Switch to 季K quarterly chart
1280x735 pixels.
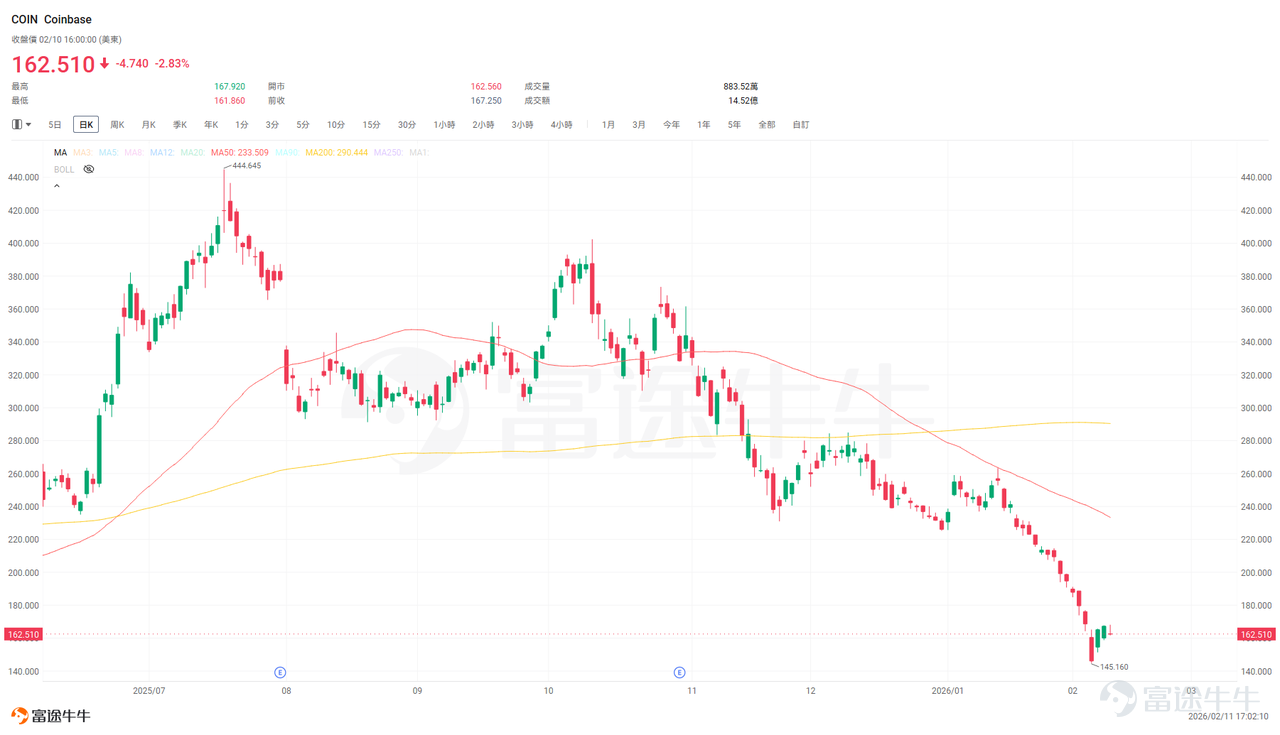[x=179, y=125]
